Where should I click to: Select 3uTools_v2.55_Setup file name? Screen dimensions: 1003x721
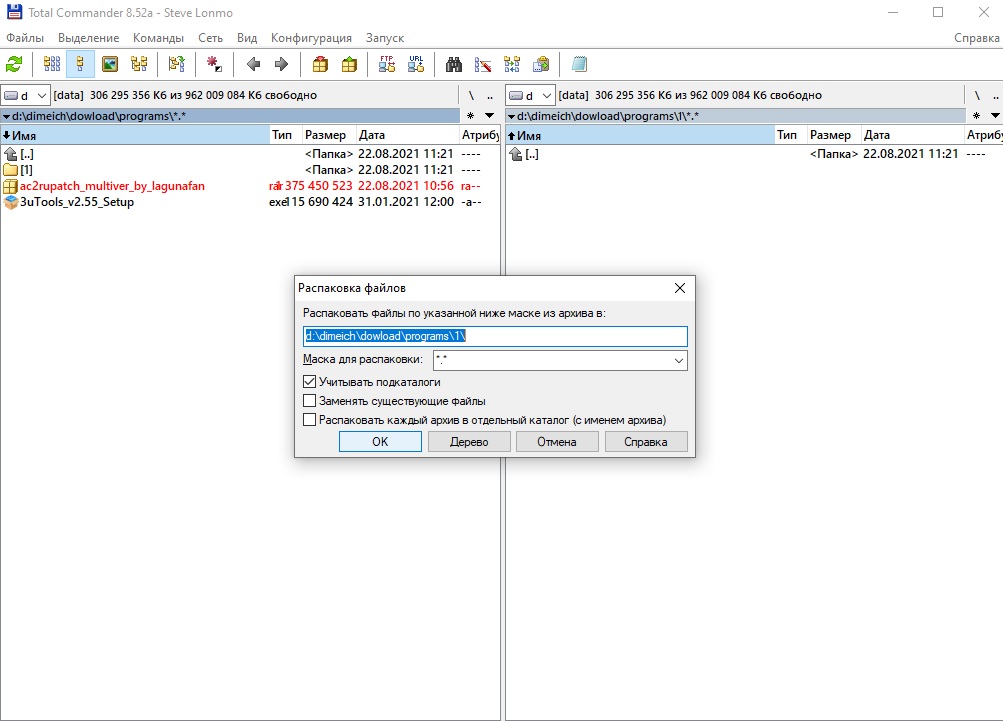click(x=77, y=202)
